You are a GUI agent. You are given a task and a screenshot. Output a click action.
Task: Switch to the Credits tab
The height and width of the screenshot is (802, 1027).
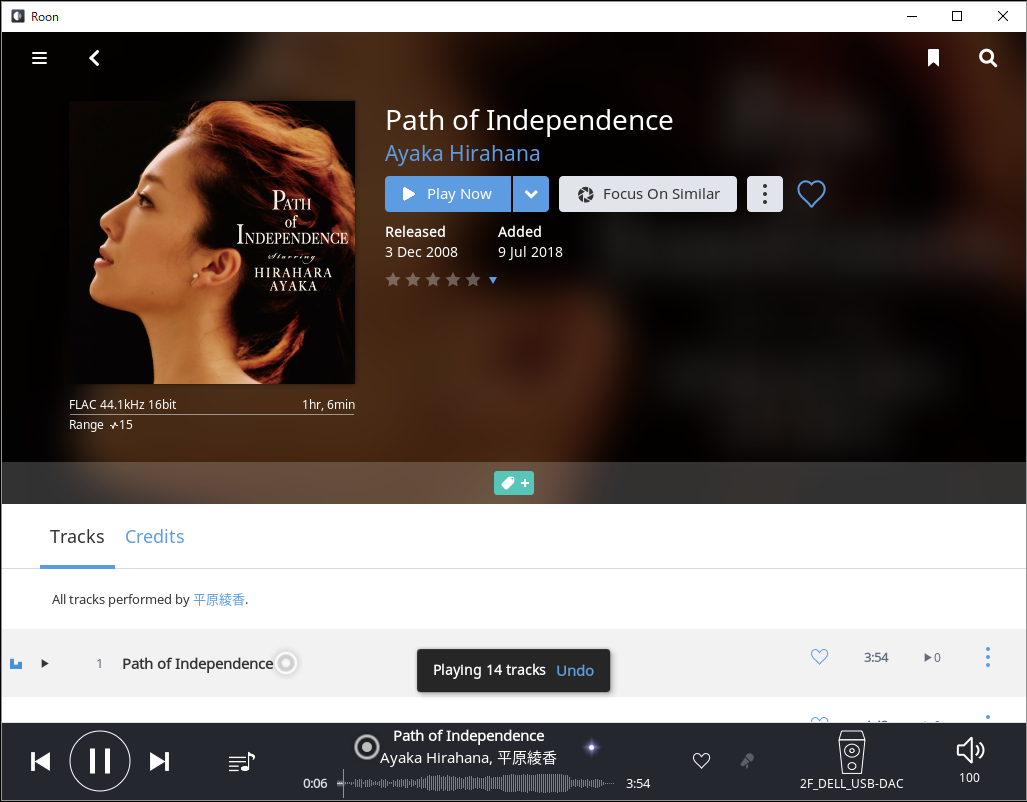[x=155, y=537]
